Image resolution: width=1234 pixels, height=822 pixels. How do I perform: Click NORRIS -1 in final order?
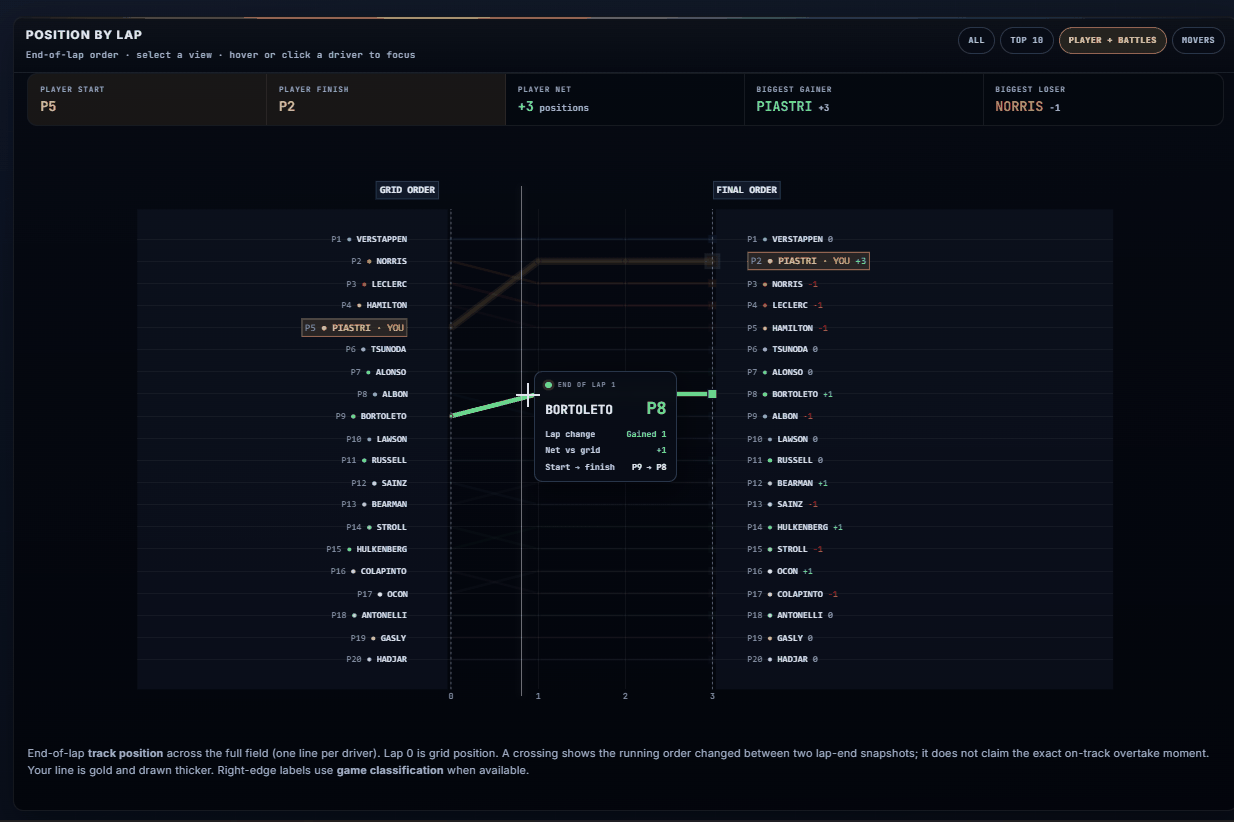click(x=783, y=284)
